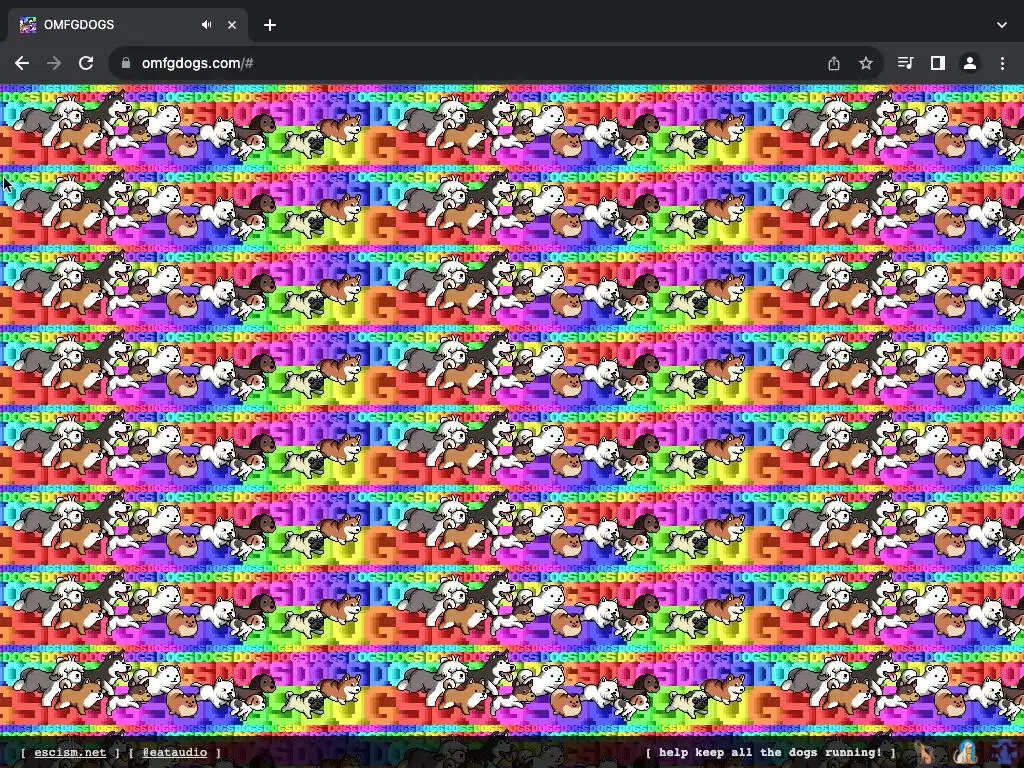The width and height of the screenshot is (1024, 768).
Task: Click the blue pixel icon at footer end
Action: (x=1002, y=752)
